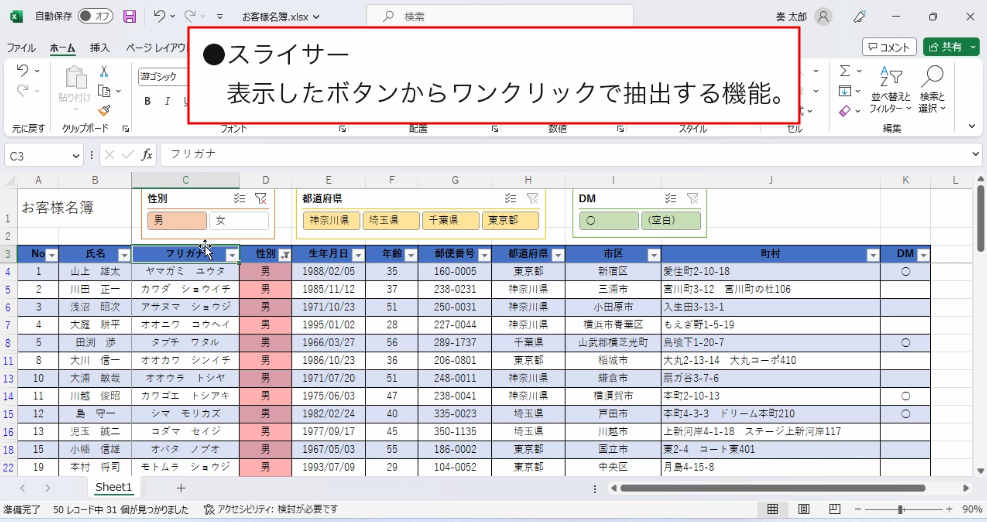Open the ファイル tab
Viewport: 987px width, 522px height.
click(x=21, y=47)
